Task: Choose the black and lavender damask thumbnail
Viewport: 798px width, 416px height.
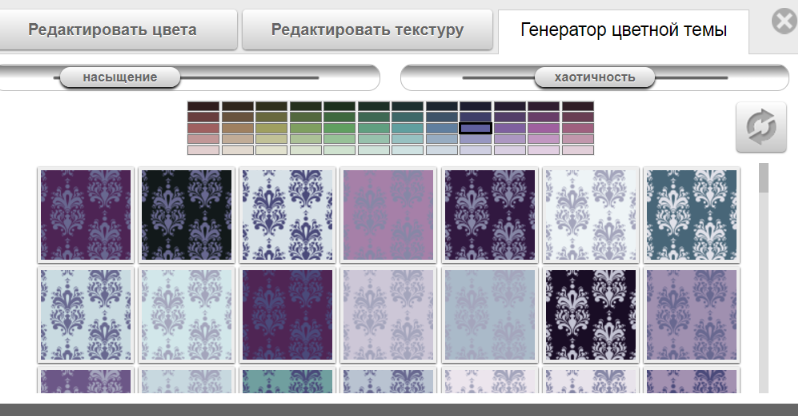Action: point(187,215)
